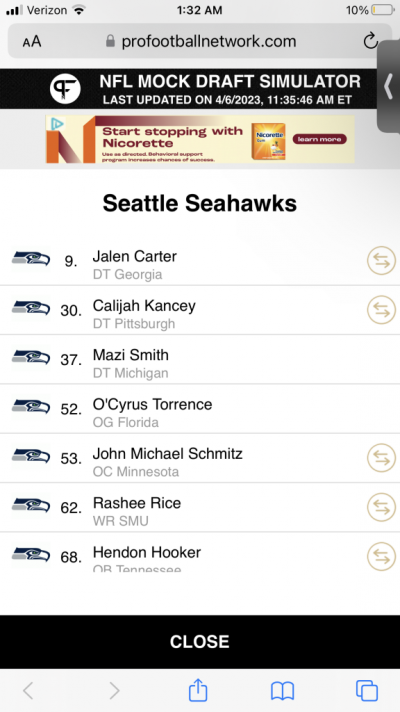
Task: Close the Seattle Seahawks picks panel
Action: 200,642
